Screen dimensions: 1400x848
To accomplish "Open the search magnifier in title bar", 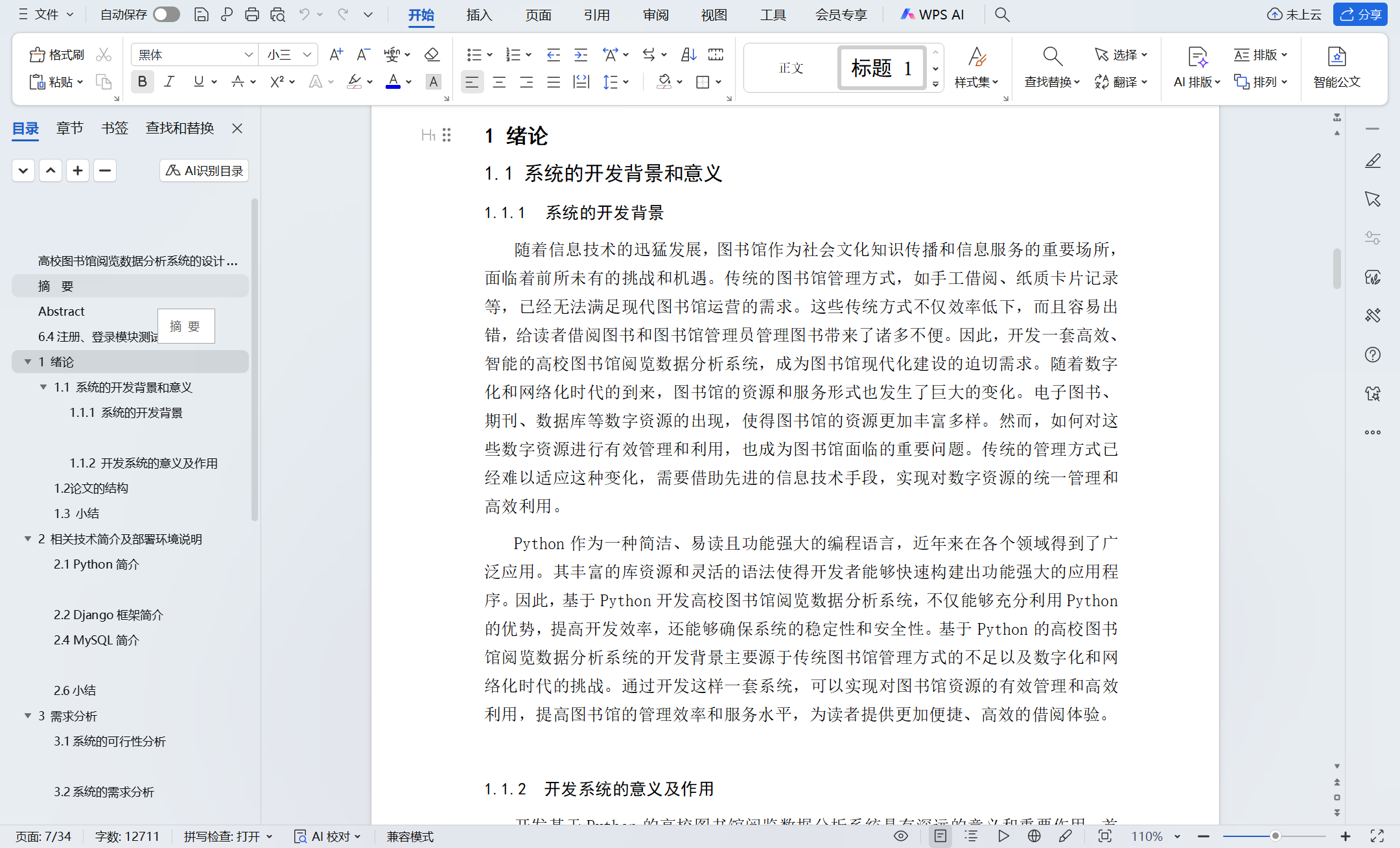I will click(x=1002, y=14).
